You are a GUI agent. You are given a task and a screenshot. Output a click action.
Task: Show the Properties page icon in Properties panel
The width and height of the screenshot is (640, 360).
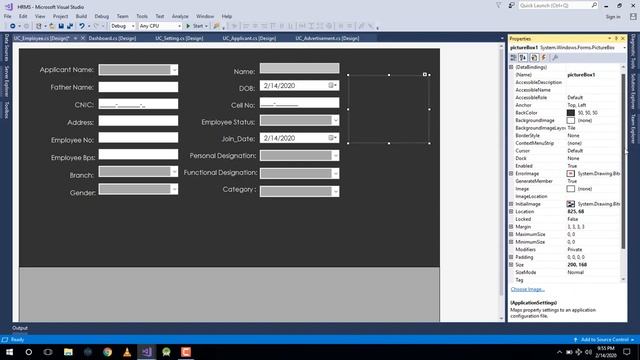pos(534,58)
